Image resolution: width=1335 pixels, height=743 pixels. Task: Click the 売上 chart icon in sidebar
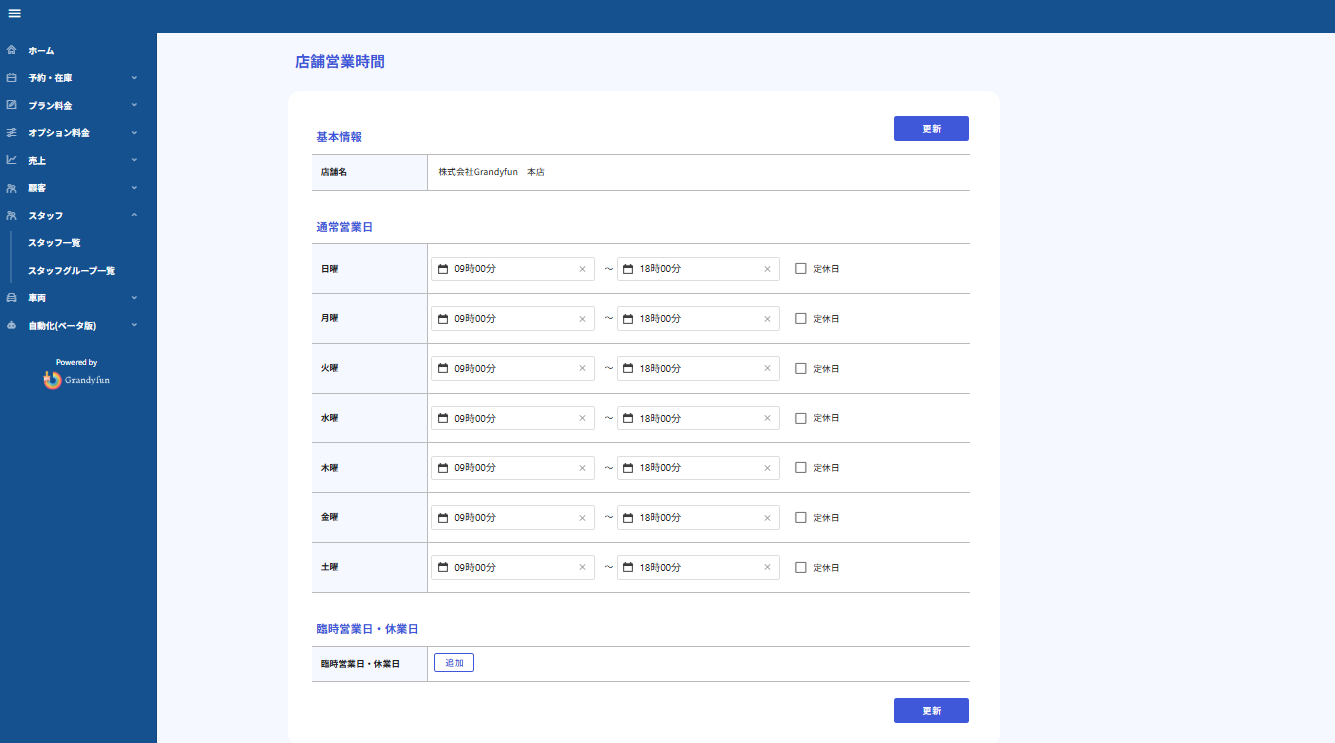(x=10, y=159)
